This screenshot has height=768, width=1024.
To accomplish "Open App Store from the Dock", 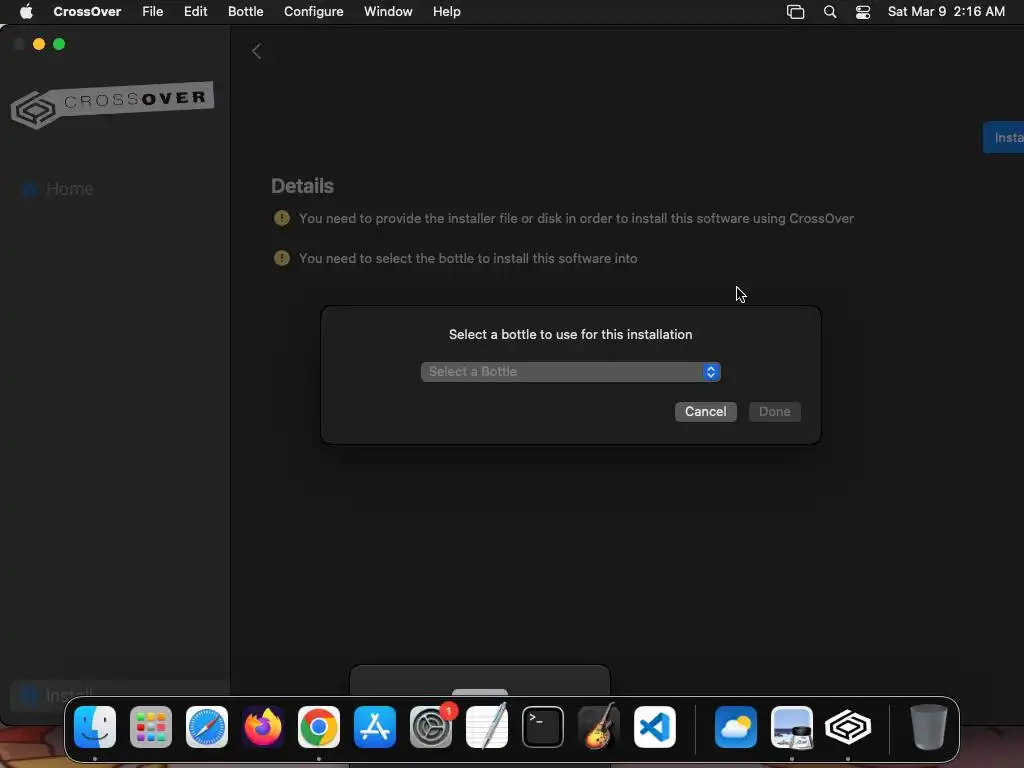I will 375,727.
